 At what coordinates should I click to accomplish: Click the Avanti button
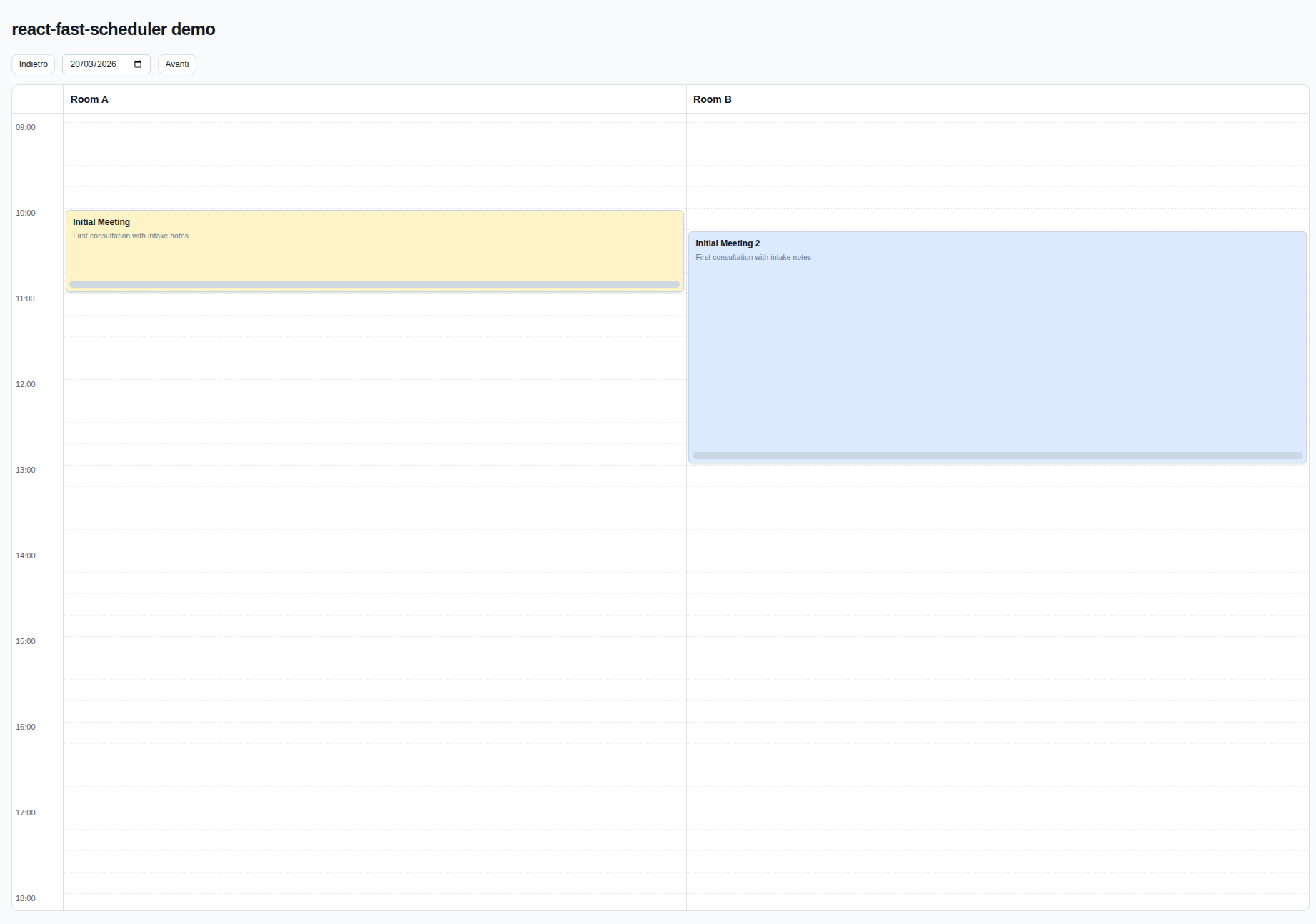177,64
